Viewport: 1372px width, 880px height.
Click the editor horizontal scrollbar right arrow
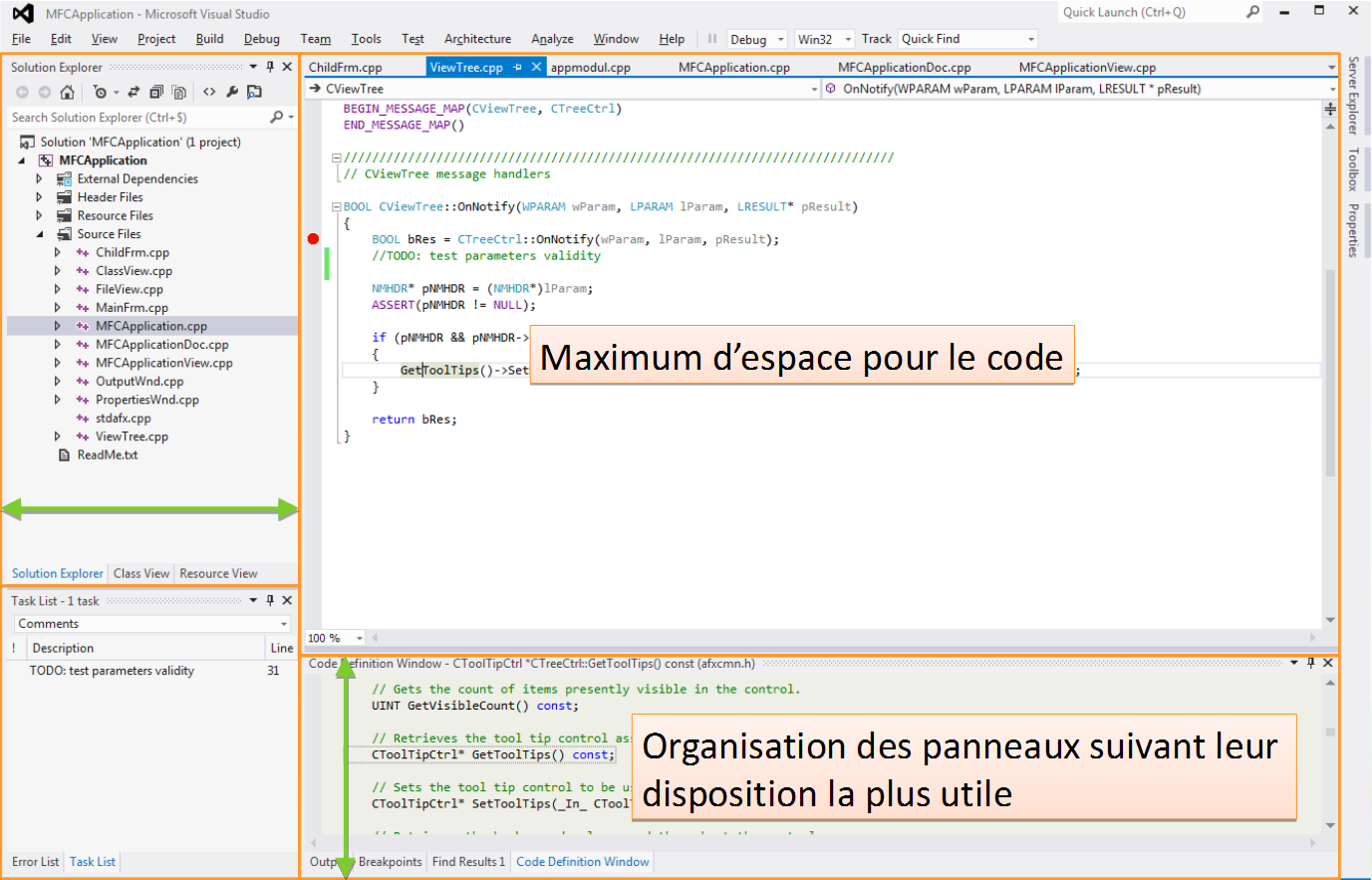click(1312, 638)
